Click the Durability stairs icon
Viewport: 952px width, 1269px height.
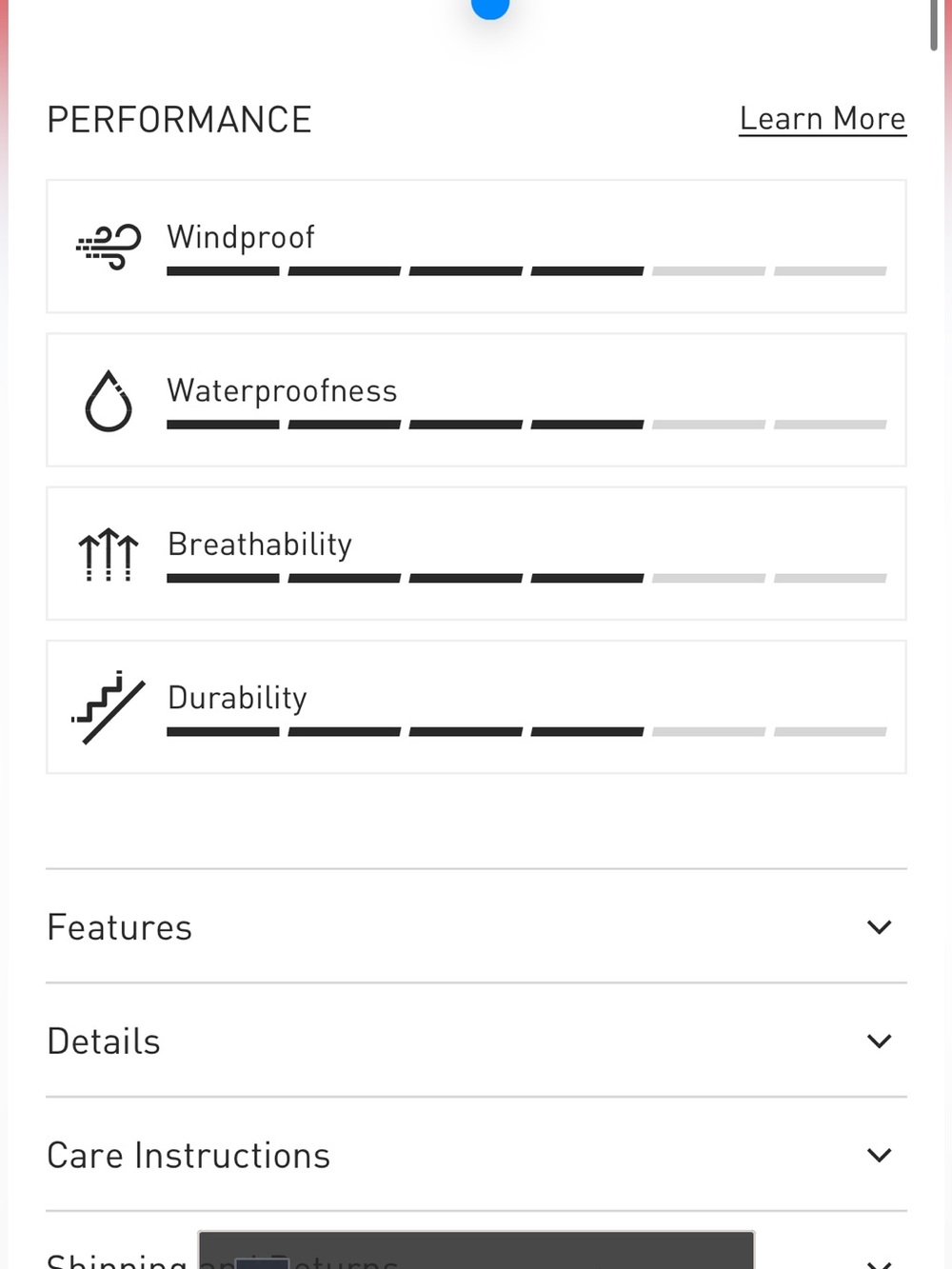tap(109, 707)
